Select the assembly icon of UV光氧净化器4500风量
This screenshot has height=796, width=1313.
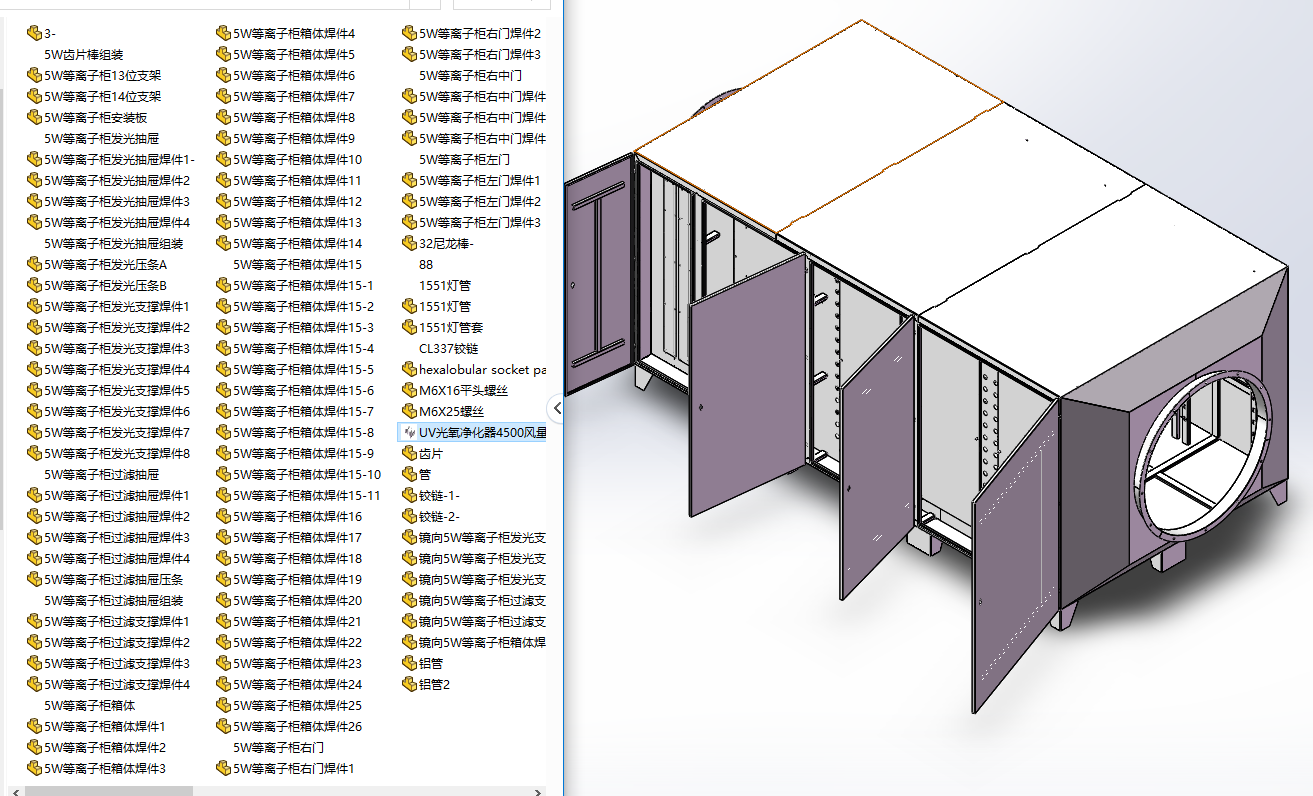[x=409, y=432]
